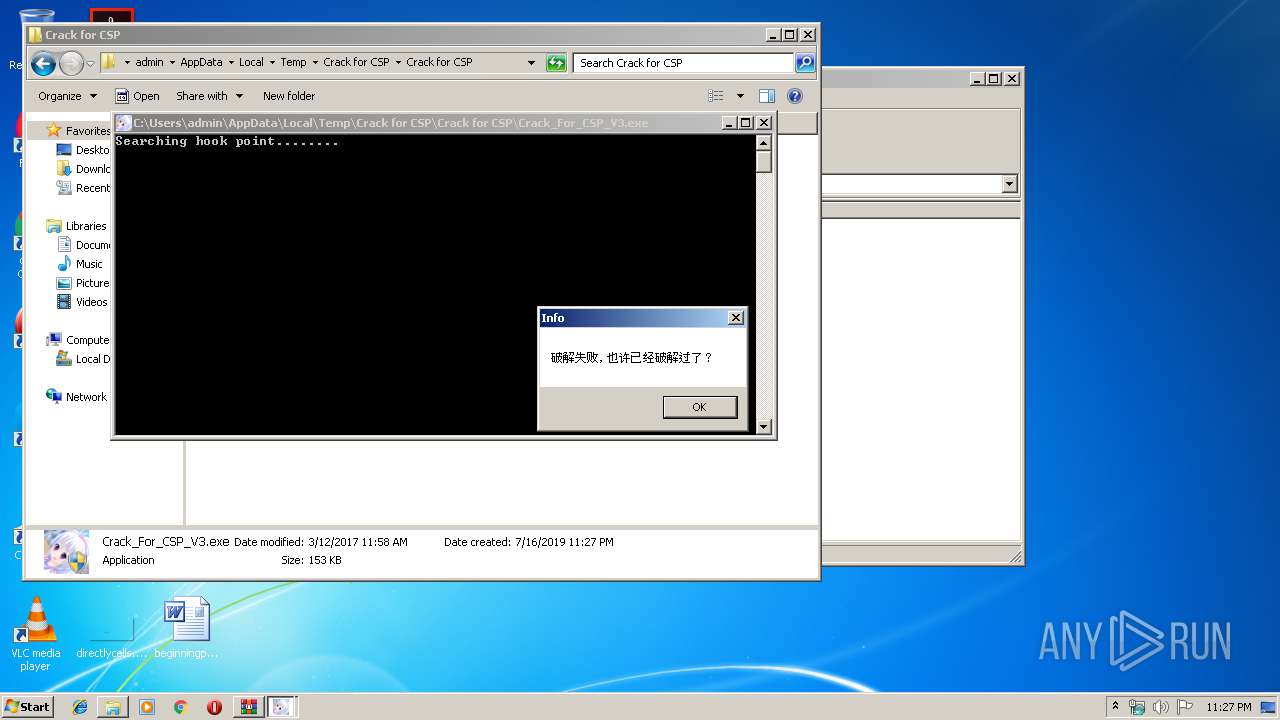Open address bar history dropdown
Viewport: 1280px width, 720px height.
[x=531, y=63]
